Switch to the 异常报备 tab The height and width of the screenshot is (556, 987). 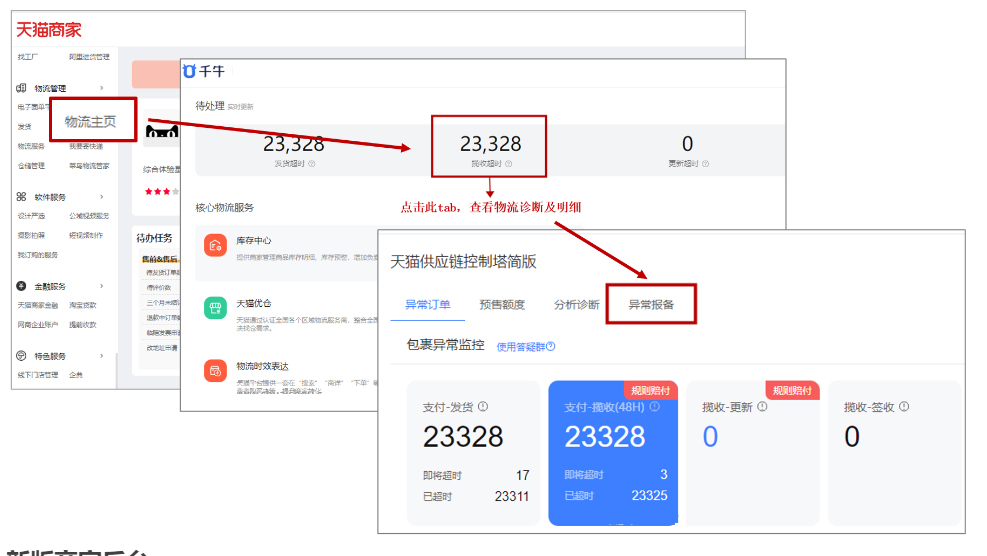(650, 304)
